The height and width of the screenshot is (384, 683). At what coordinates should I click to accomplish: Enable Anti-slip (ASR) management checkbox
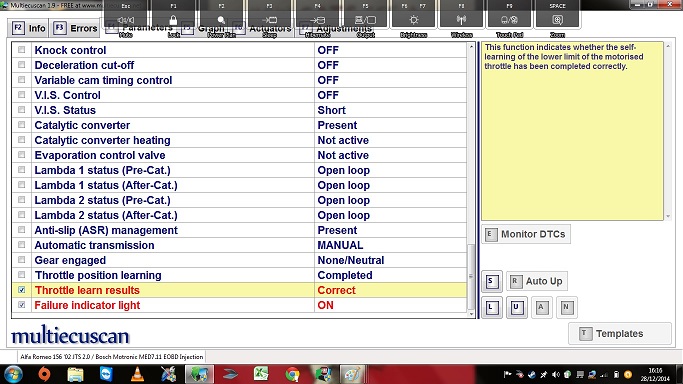click(21, 230)
